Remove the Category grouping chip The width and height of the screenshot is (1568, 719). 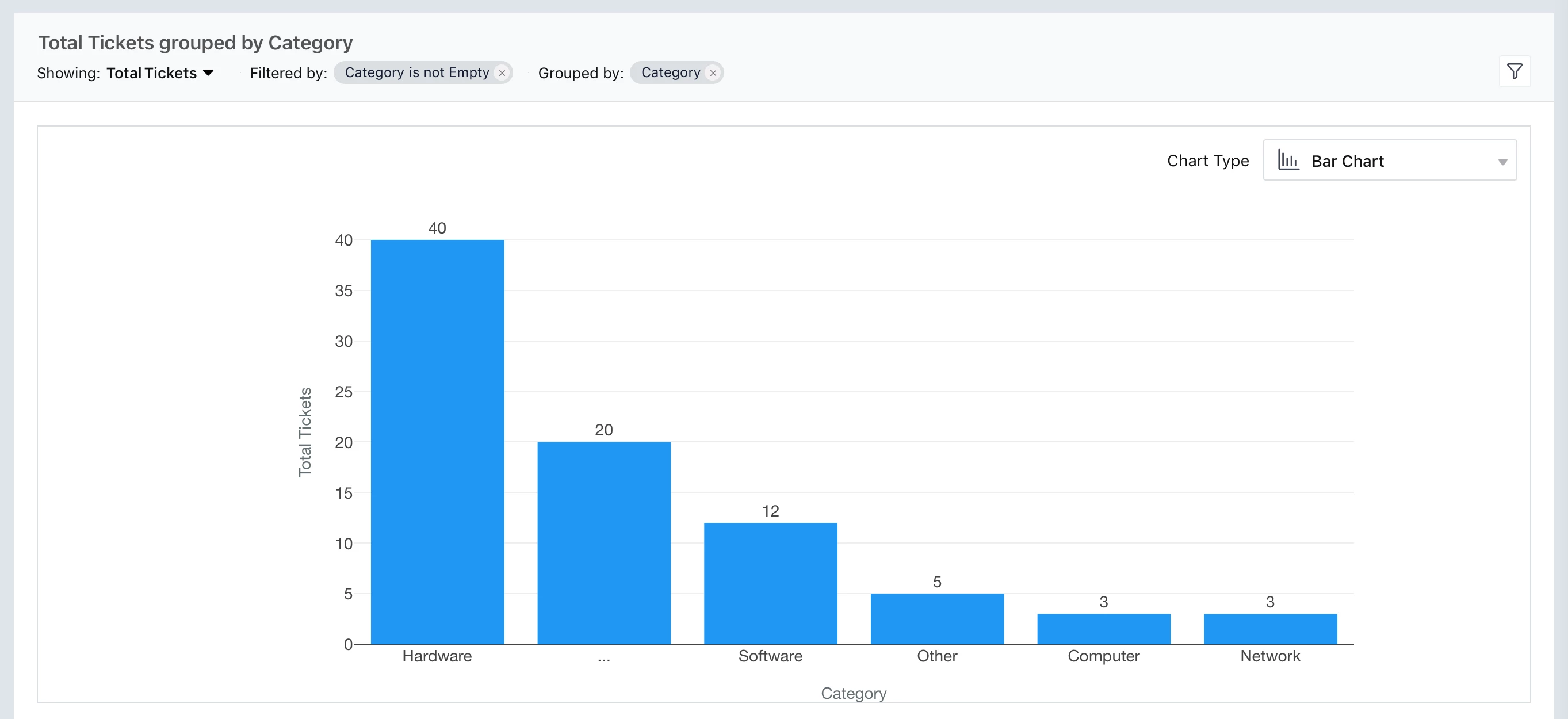[713, 73]
